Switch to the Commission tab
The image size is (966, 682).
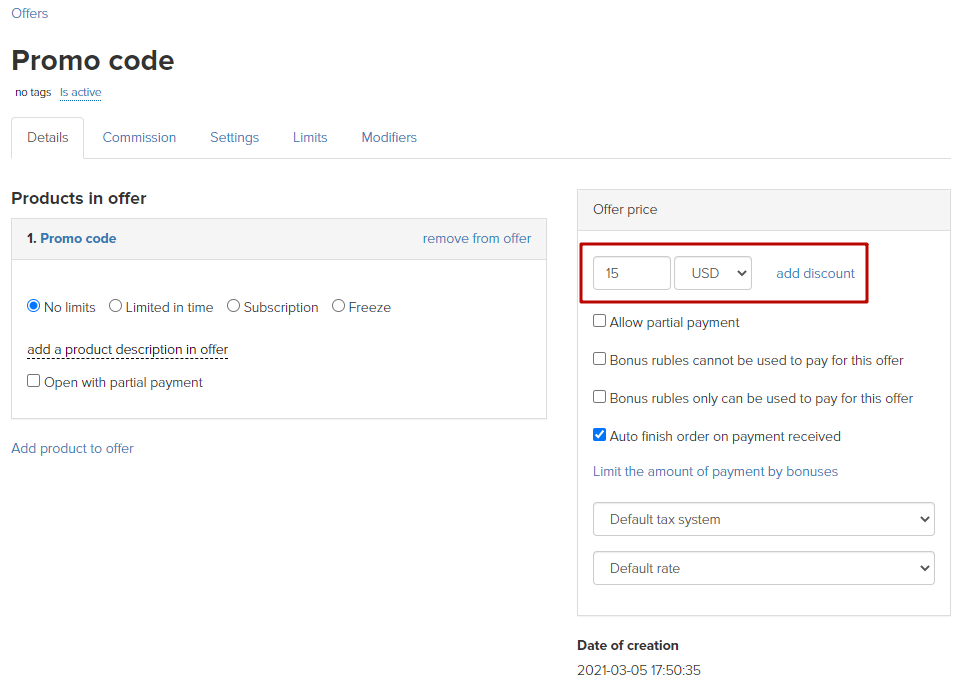pos(139,137)
